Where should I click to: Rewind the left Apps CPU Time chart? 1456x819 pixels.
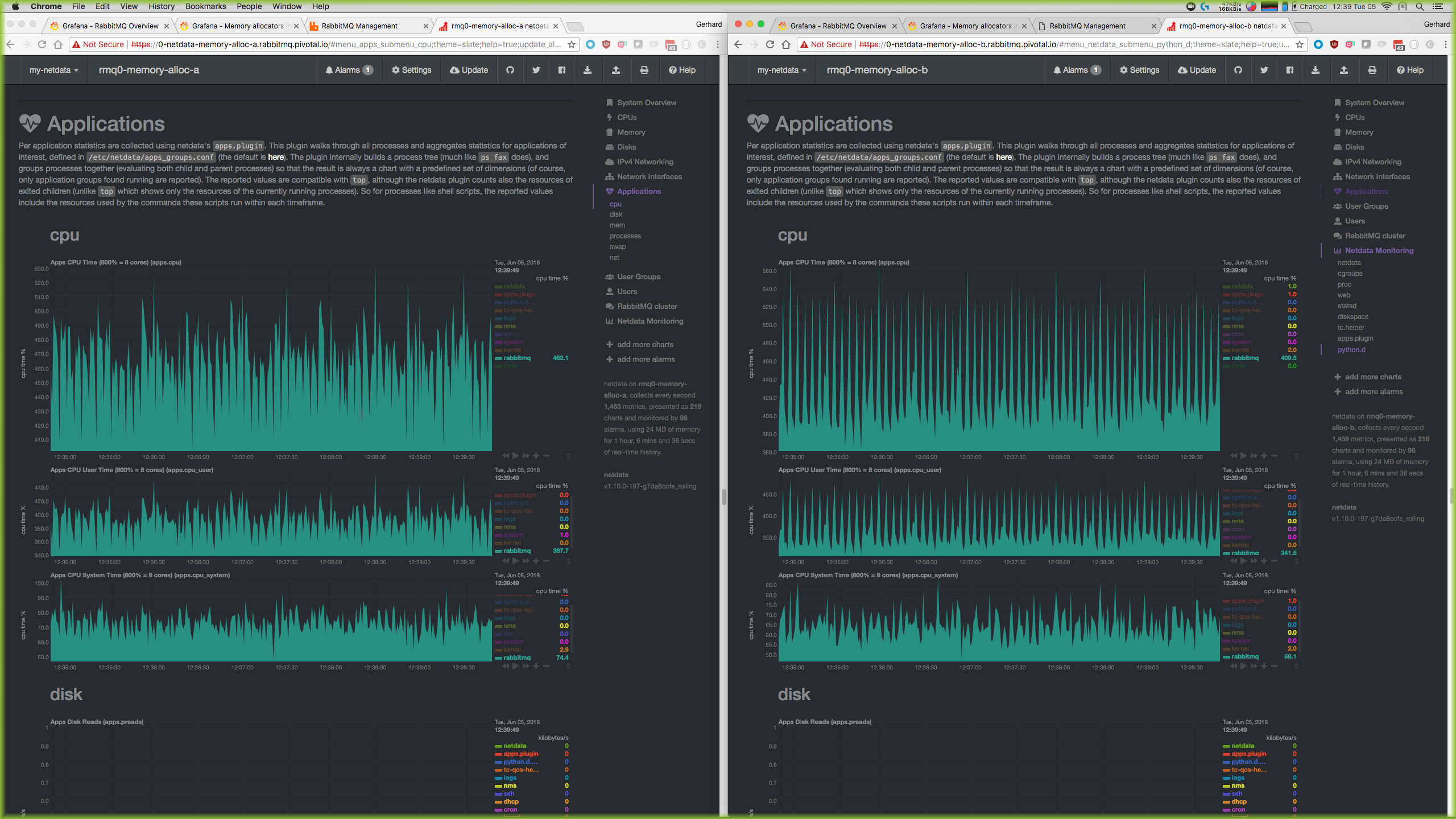click(x=506, y=456)
